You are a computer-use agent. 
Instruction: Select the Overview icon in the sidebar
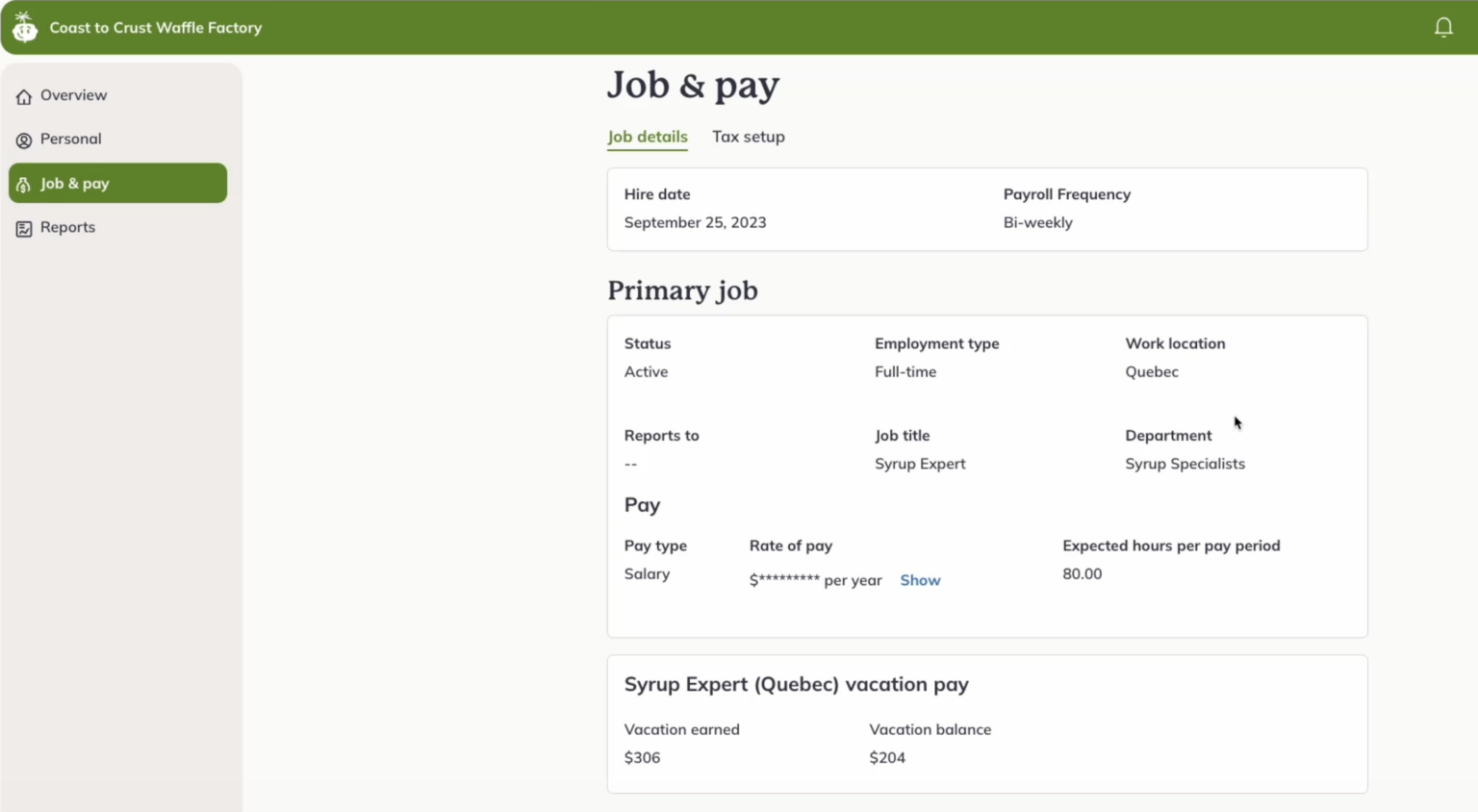23,95
